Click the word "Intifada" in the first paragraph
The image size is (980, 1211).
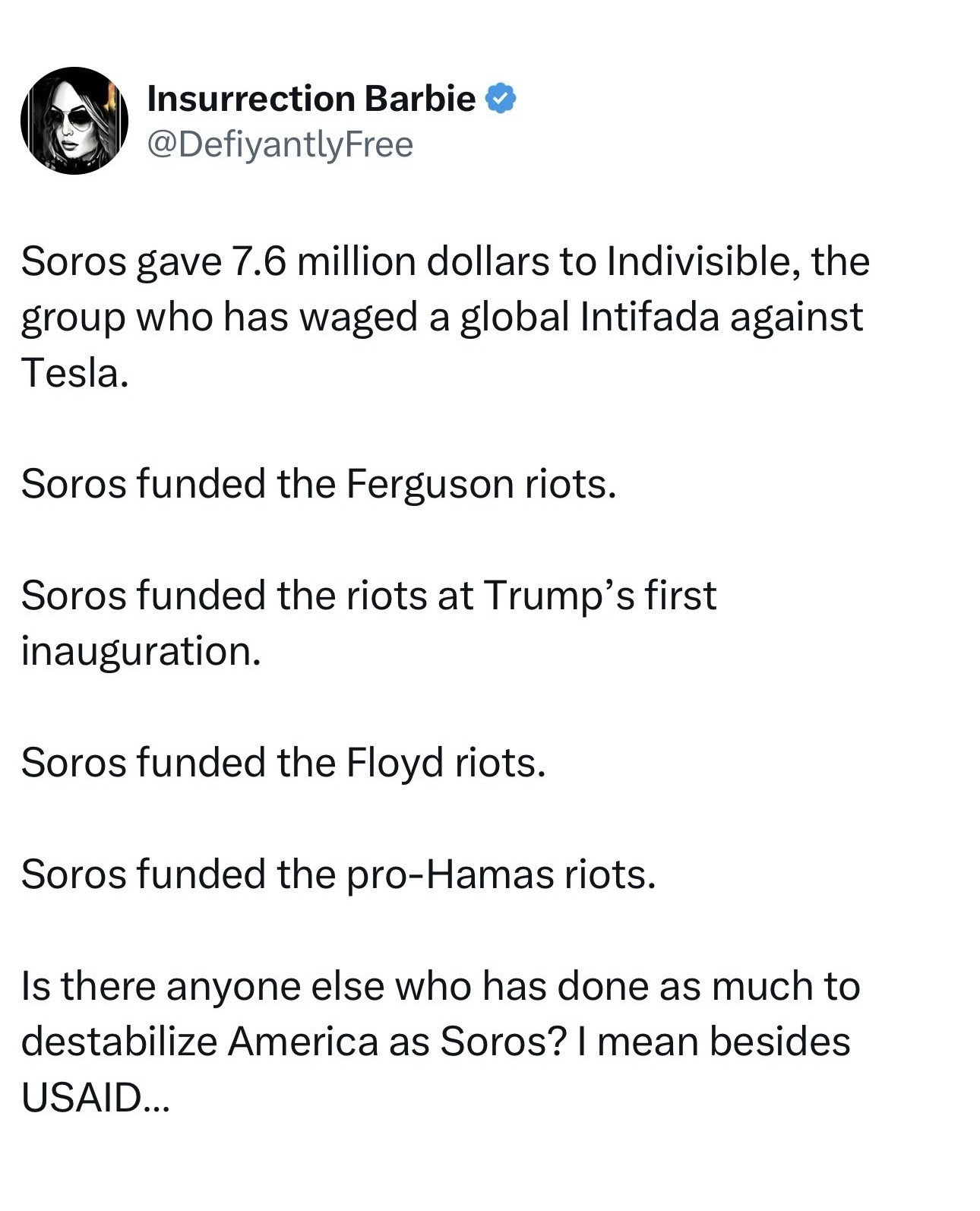point(650,318)
